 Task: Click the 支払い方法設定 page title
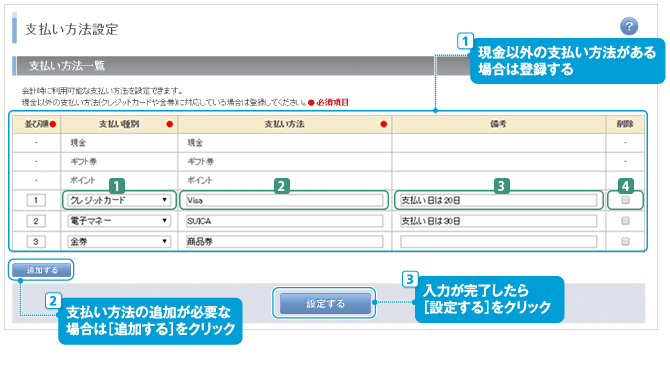coord(71,29)
